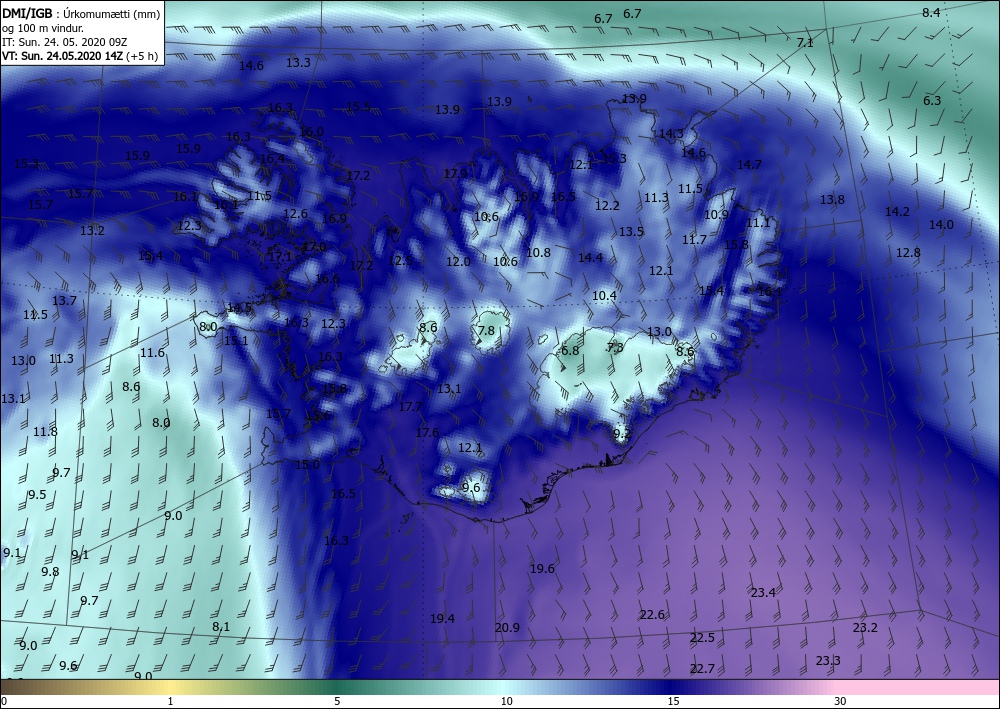Viewport: 1000px width, 709px height.
Task: Click the map value 15.0
Action: point(307,465)
